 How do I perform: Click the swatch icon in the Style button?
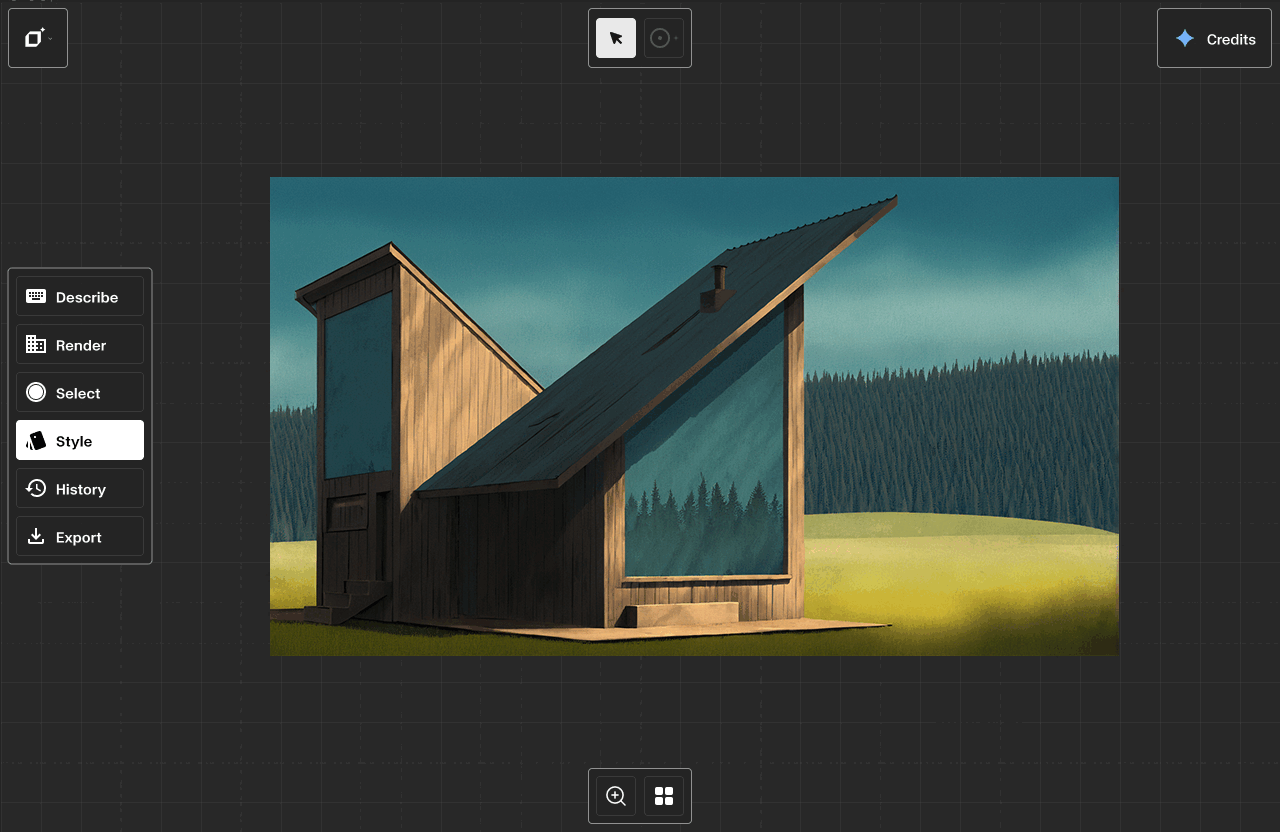coord(36,440)
